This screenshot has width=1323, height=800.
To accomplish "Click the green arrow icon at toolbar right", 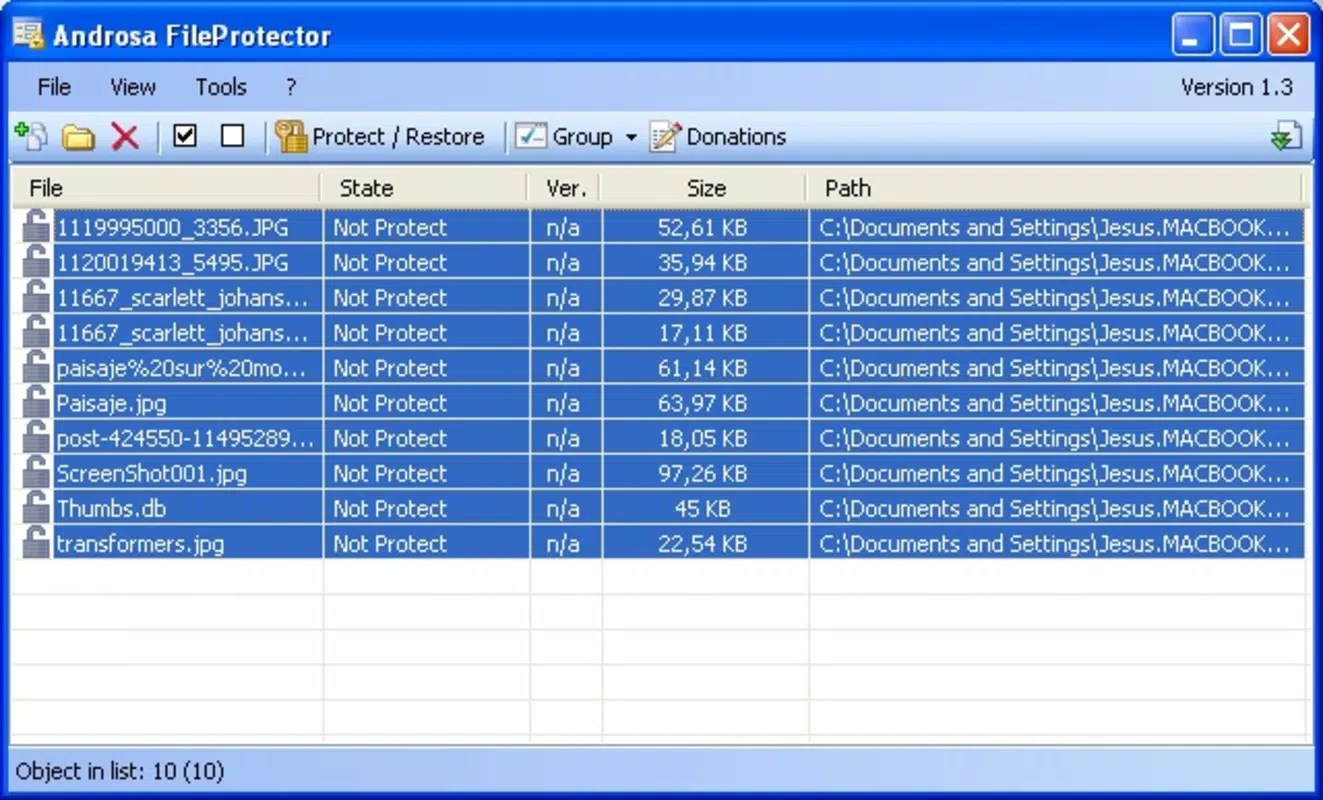I will (x=1286, y=137).
